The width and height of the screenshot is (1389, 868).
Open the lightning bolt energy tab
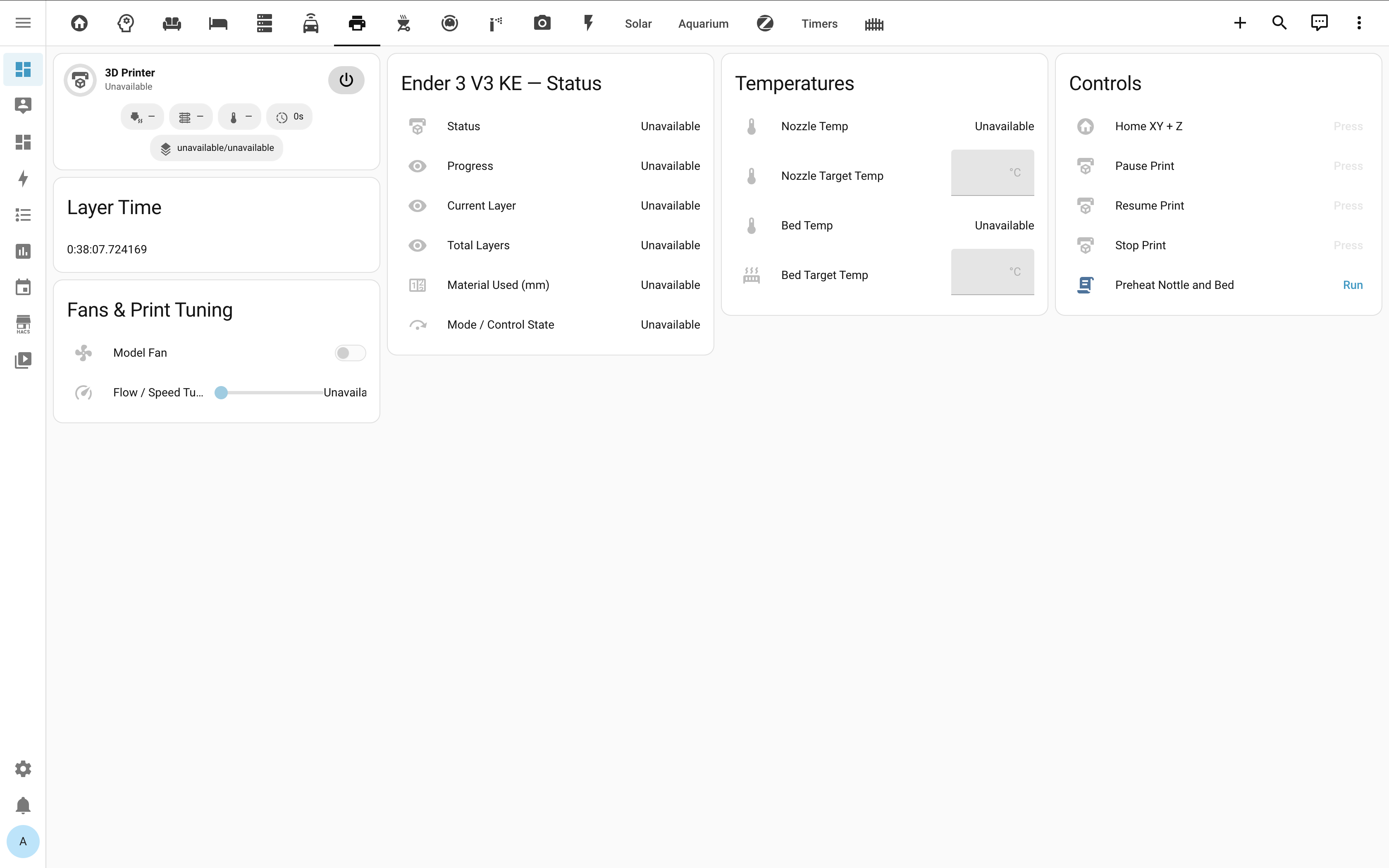588,23
